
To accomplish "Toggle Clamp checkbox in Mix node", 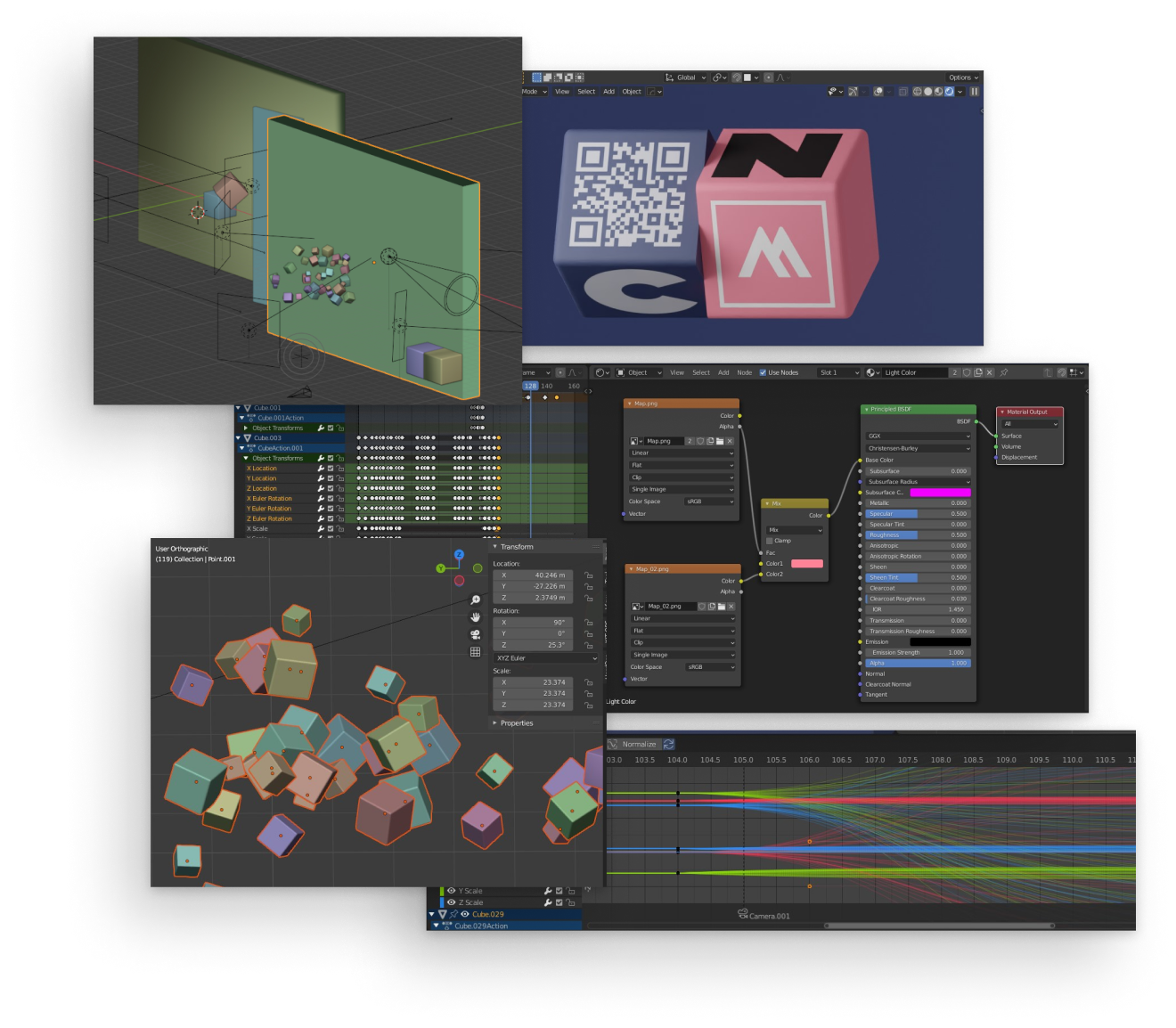I will coord(770,541).
